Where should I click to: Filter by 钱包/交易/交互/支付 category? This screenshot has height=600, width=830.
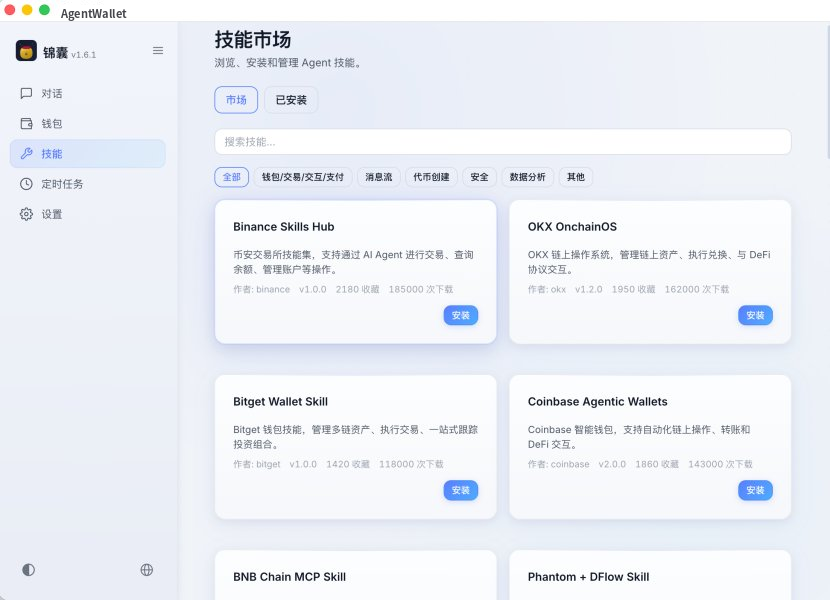click(x=303, y=177)
